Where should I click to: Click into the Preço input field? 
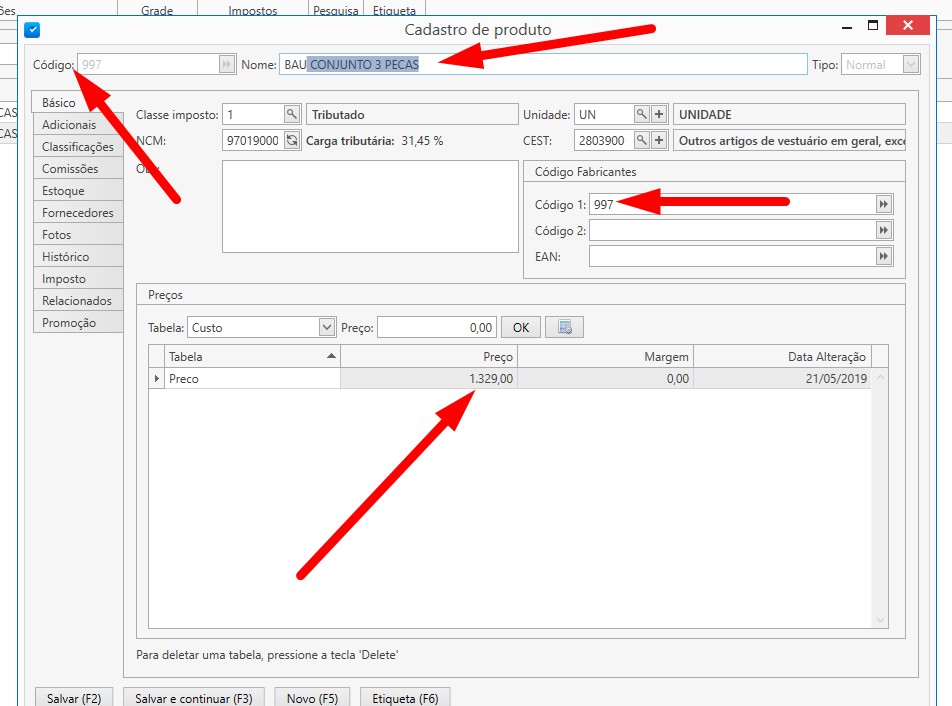click(x=436, y=327)
